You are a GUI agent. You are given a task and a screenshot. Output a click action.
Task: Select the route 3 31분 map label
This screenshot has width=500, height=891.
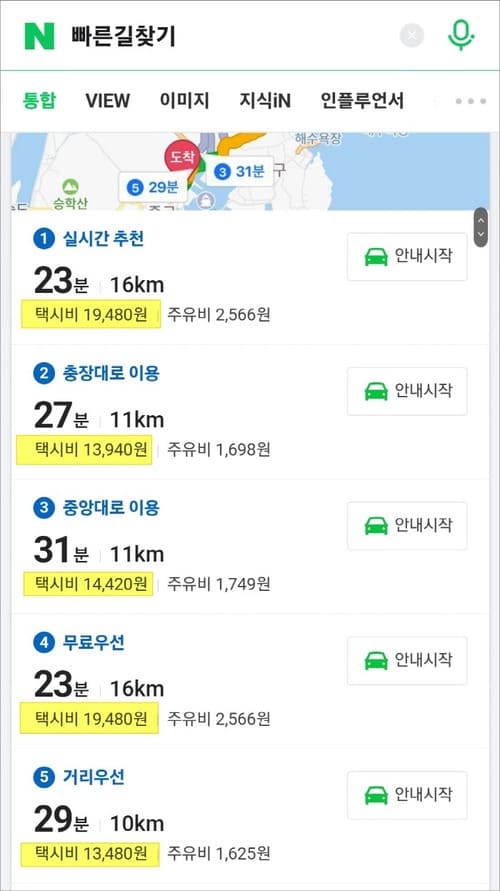[239, 171]
